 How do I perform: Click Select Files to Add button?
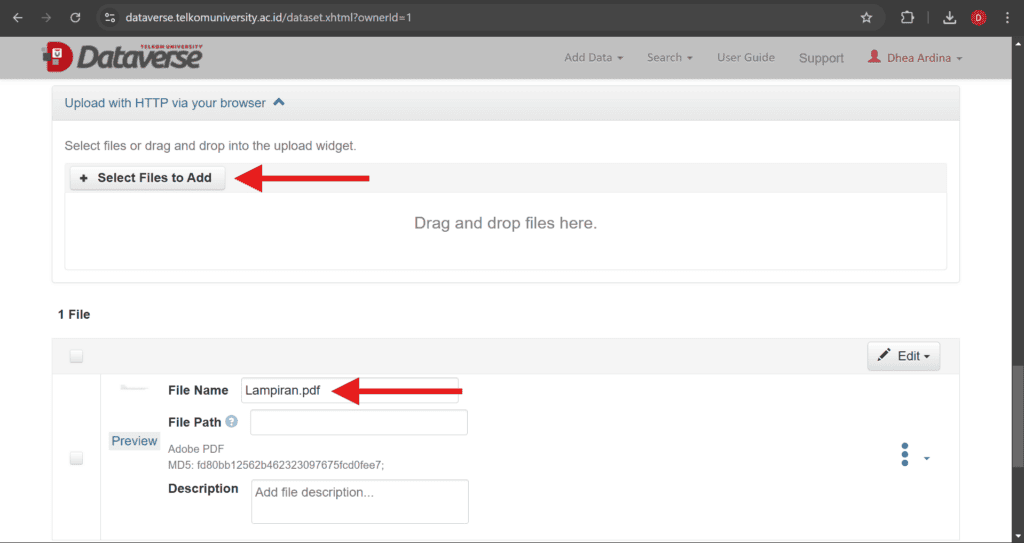148,178
